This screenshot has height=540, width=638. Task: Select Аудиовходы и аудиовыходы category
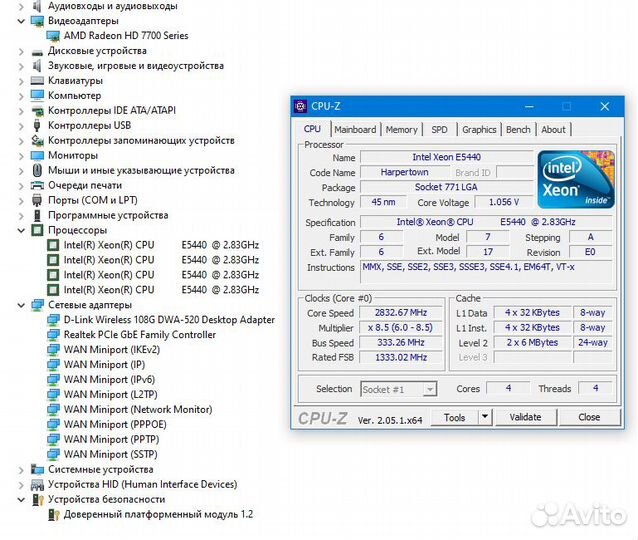point(112,6)
